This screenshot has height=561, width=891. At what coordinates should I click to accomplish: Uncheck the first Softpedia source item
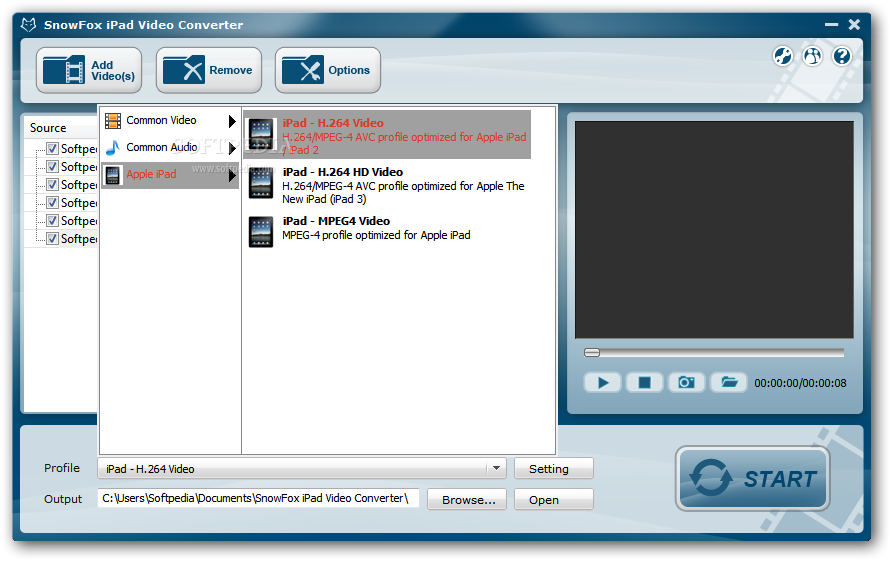point(52,148)
